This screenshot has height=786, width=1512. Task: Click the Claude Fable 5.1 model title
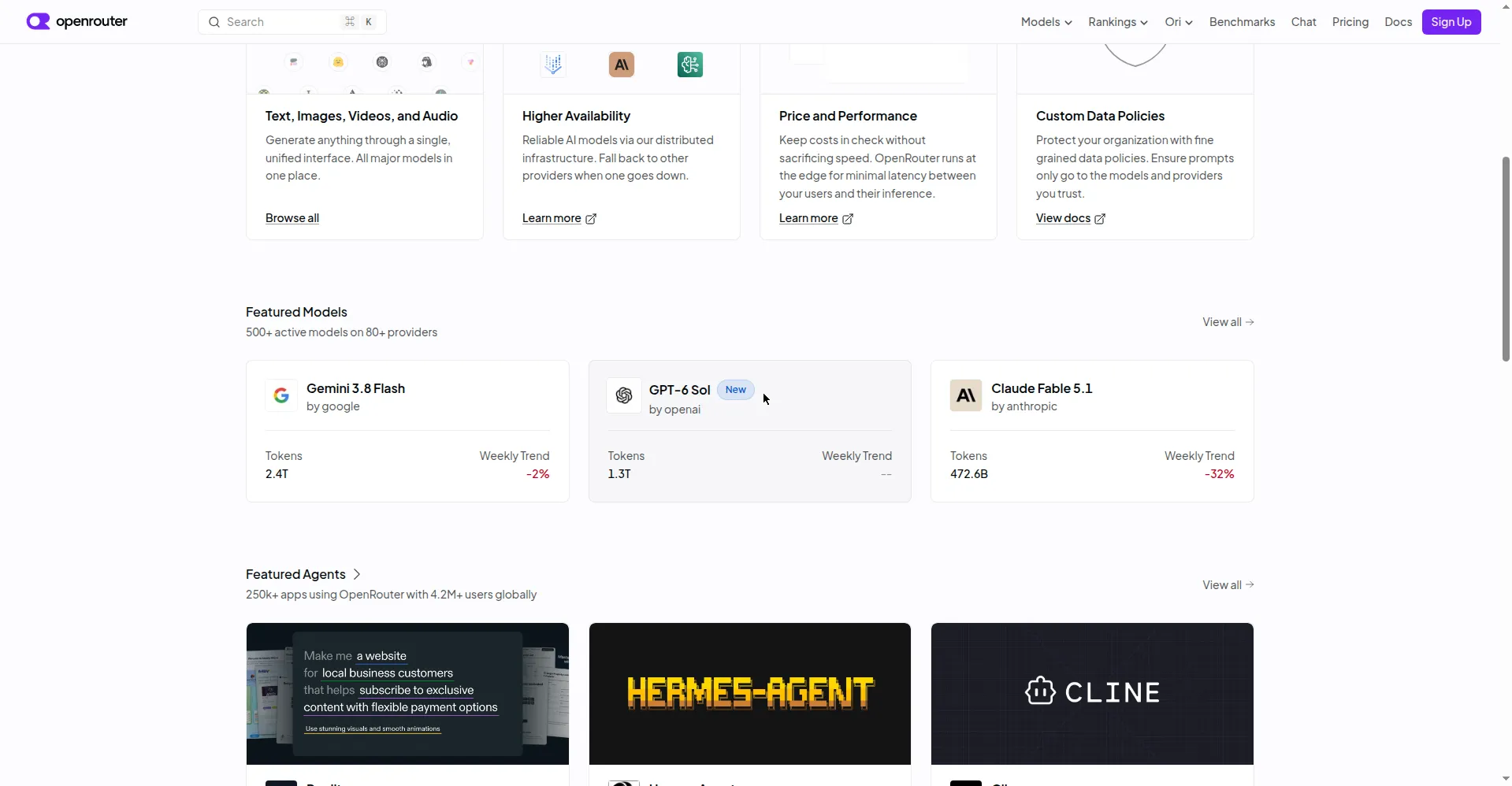tap(1042, 388)
